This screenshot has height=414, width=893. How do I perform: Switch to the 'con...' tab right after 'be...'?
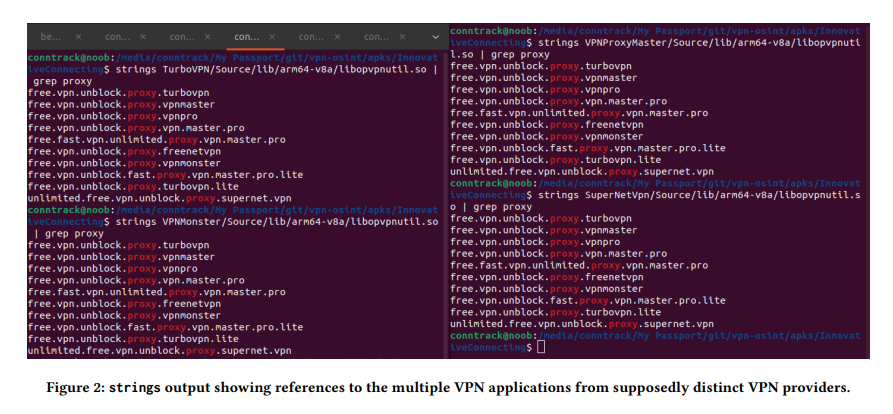[118, 37]
